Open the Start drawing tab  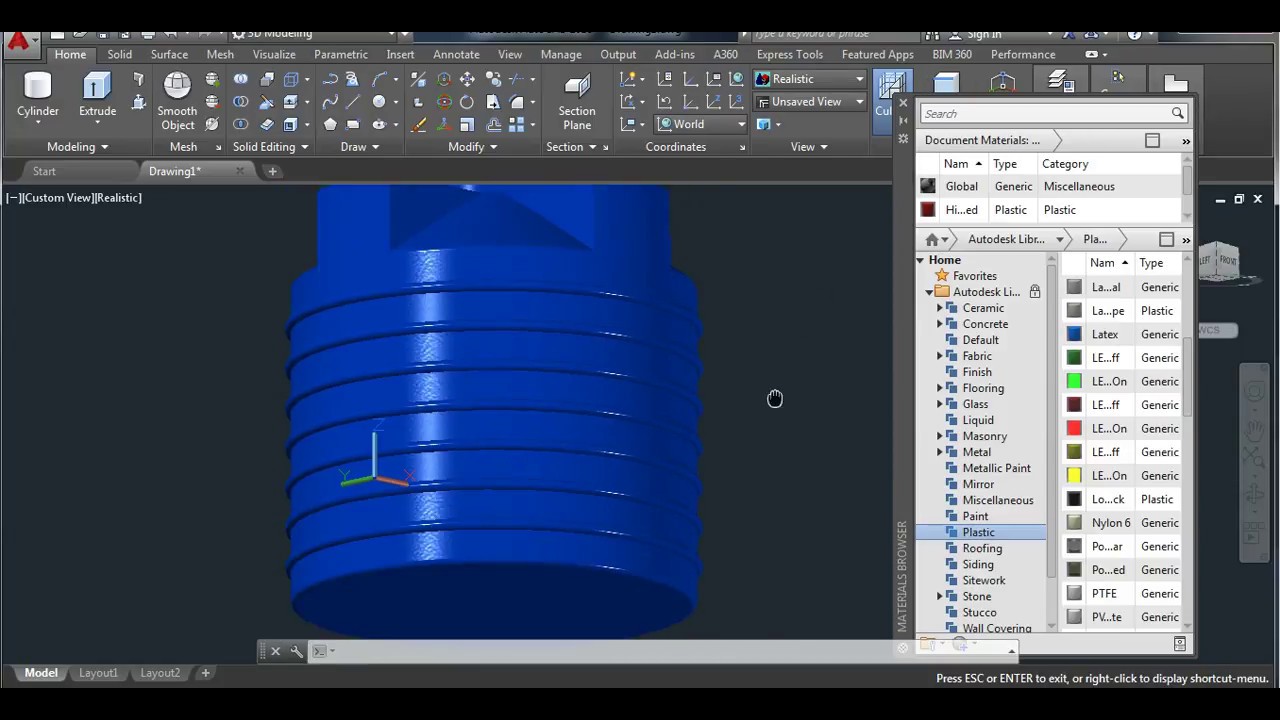pyautogui.click(x=44, y=171)
